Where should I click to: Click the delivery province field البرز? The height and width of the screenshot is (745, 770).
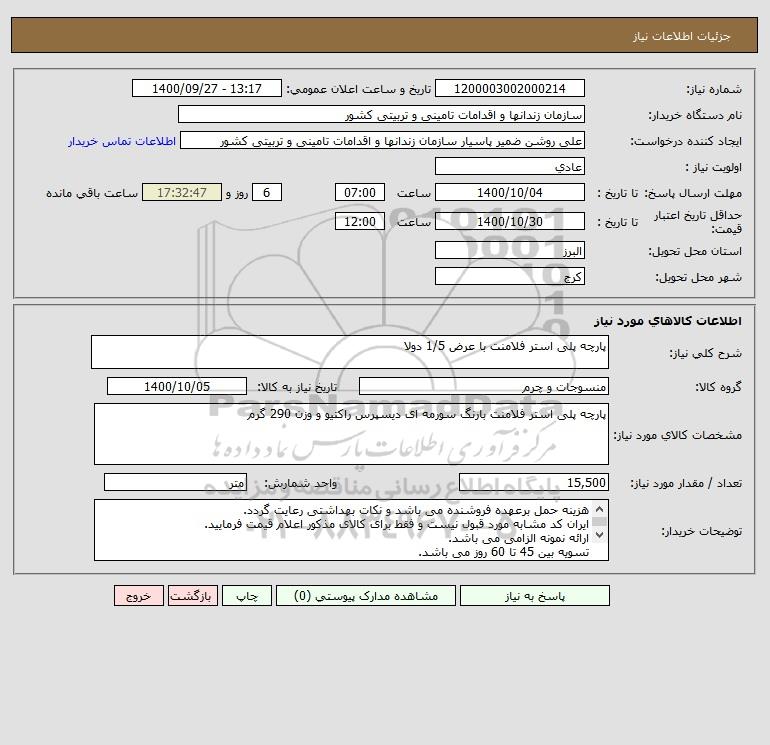(510, 250)
